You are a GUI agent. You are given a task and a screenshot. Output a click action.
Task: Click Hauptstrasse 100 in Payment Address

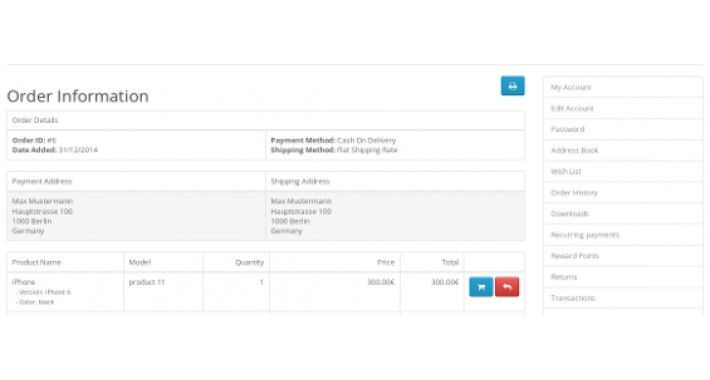point(42,212)
